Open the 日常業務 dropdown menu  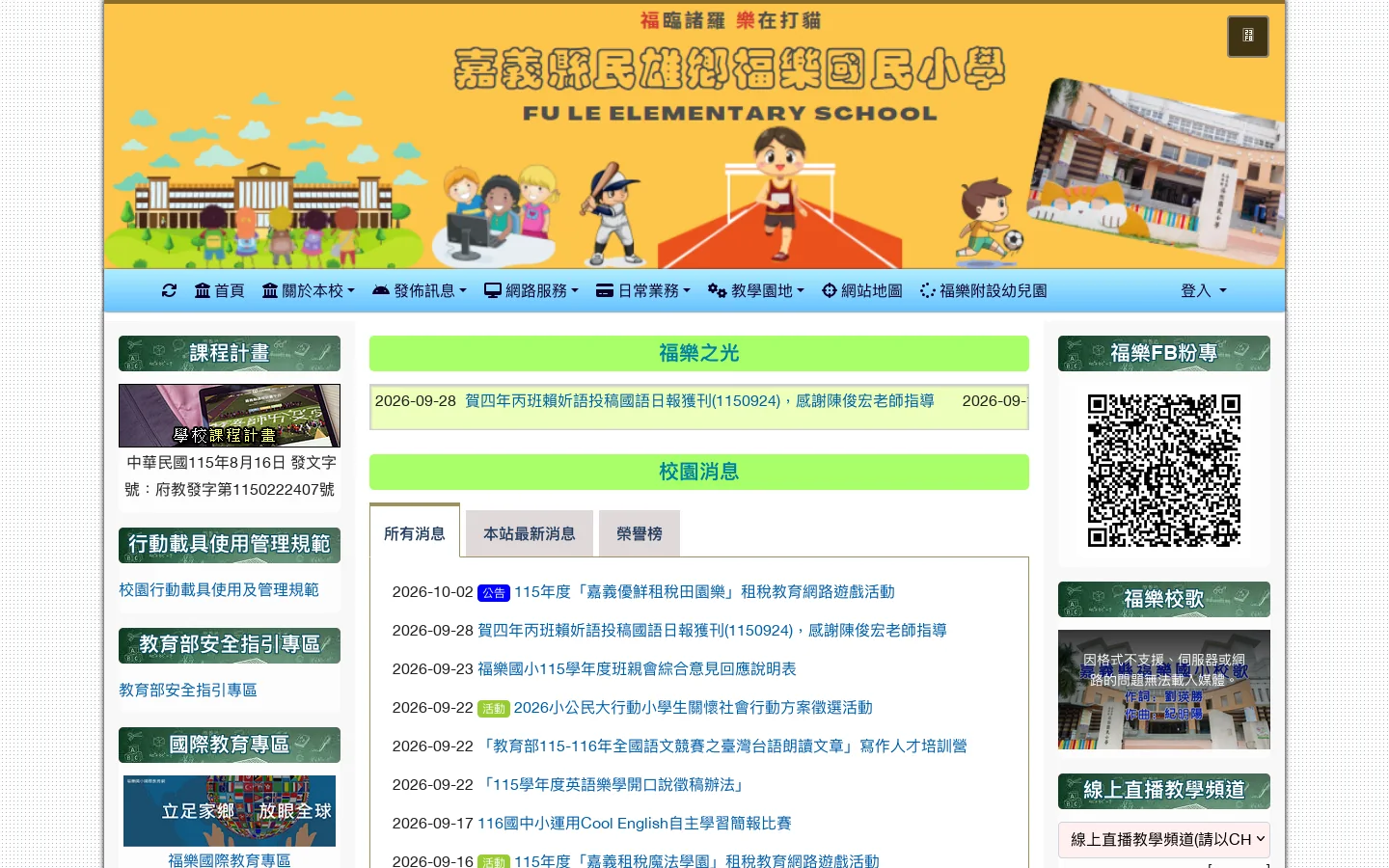click(x=643, y=290)
